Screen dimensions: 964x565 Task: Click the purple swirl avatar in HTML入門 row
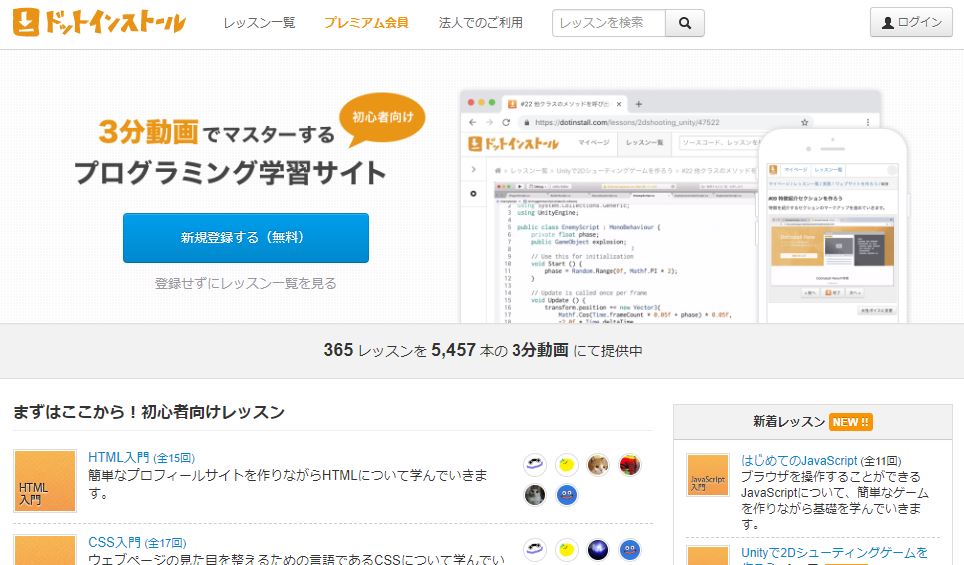click(x=536, y=464)
